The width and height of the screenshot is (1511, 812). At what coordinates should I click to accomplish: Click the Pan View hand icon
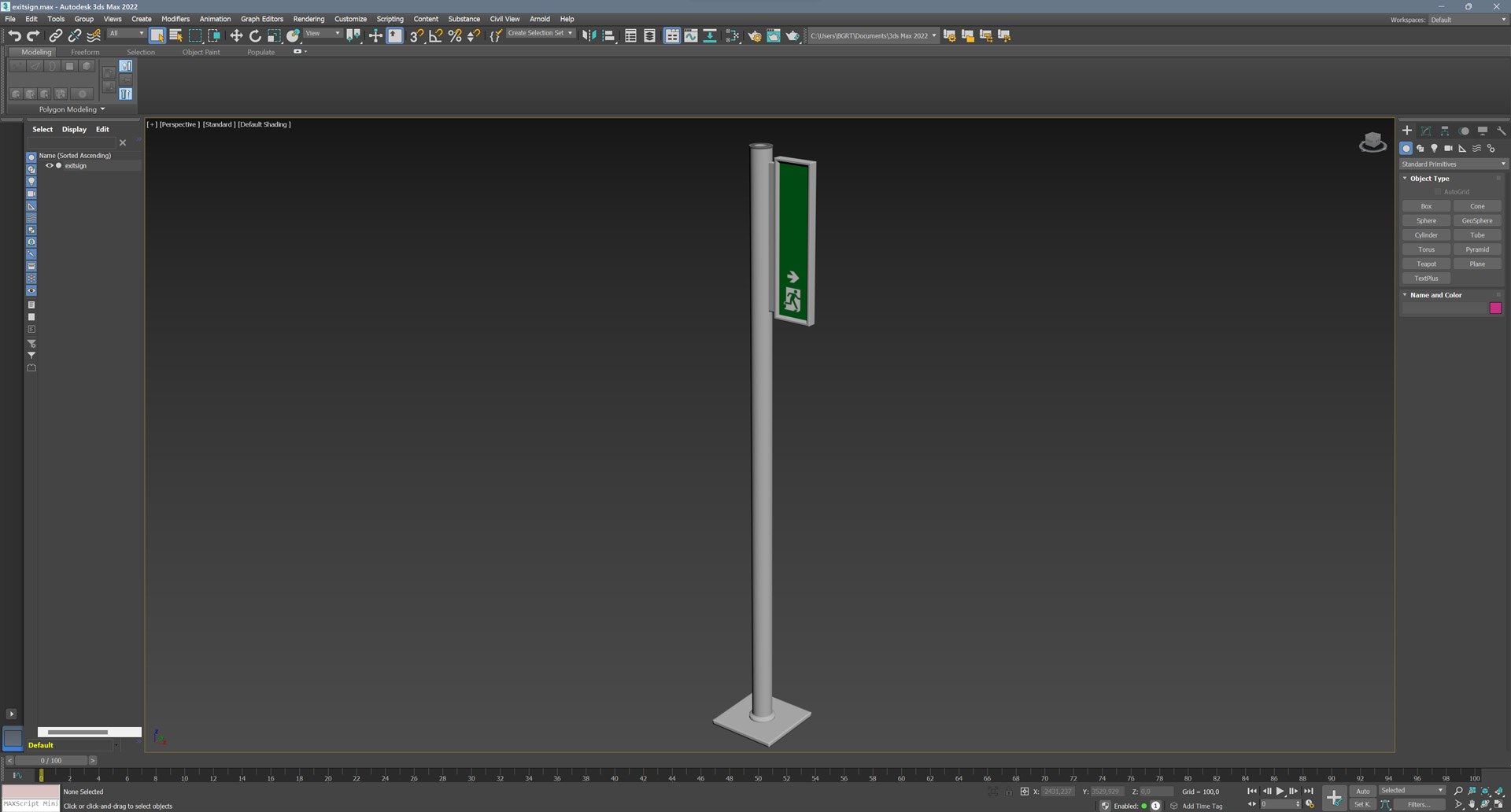pyautogui.click(x=1472, y=804)
